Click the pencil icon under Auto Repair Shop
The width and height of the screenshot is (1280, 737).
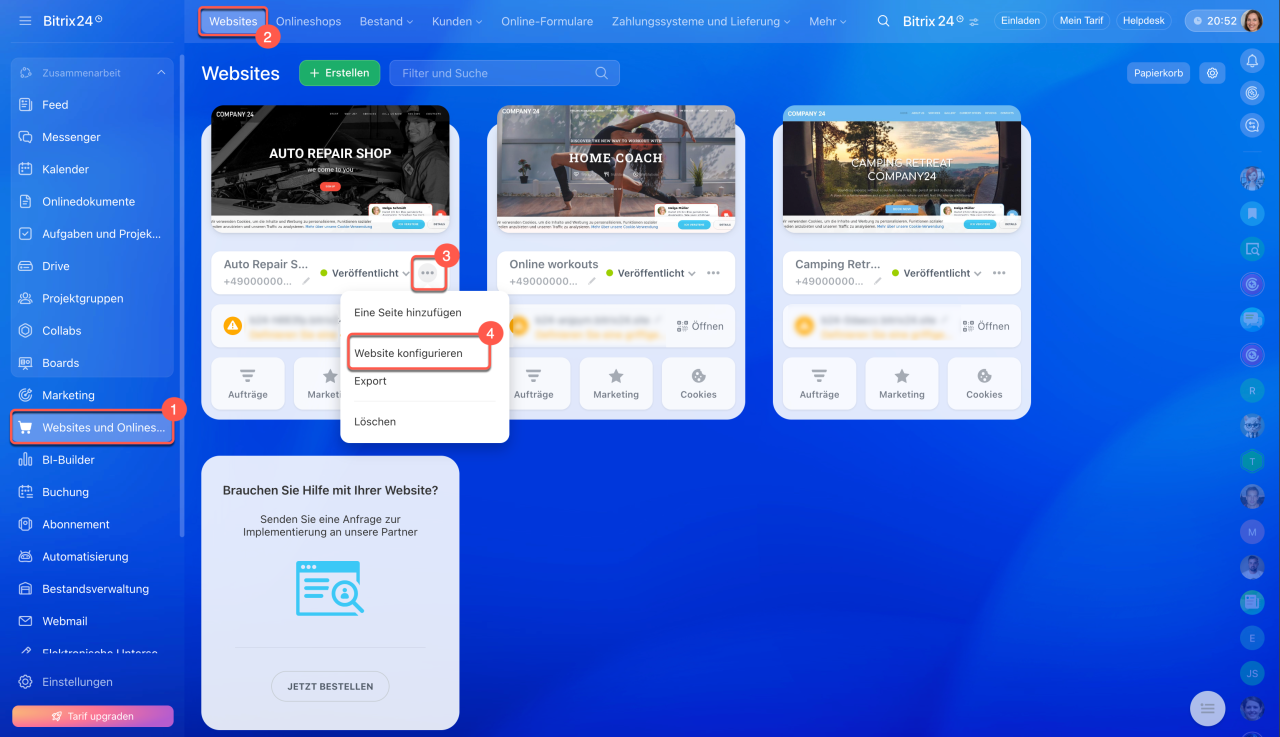(307, 282)
